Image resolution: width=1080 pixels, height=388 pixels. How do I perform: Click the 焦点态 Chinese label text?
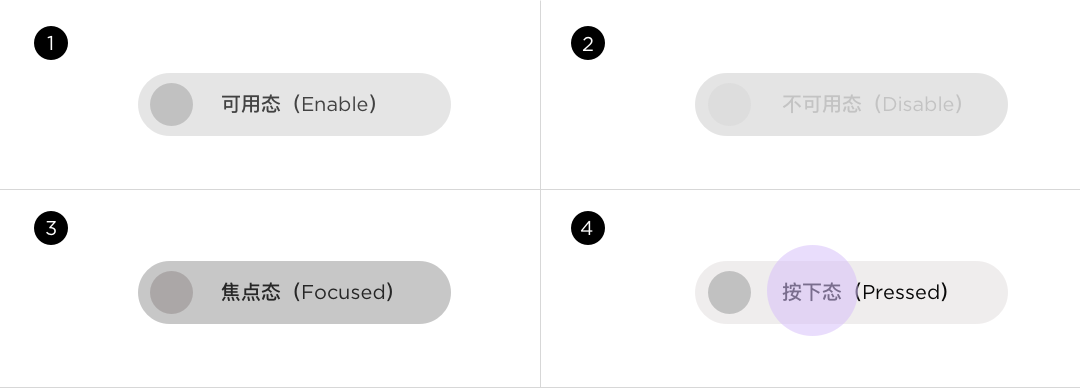(x=251, y=292)
